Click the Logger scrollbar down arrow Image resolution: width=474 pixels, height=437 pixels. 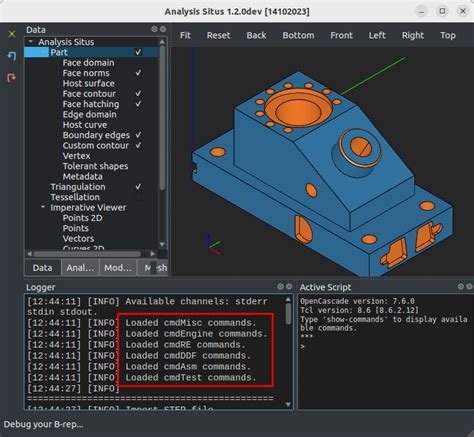288,404
